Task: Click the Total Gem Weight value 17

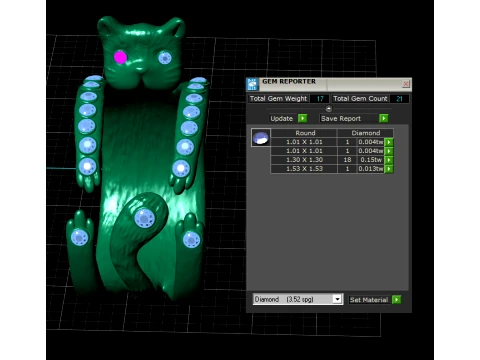Action: 320,99
